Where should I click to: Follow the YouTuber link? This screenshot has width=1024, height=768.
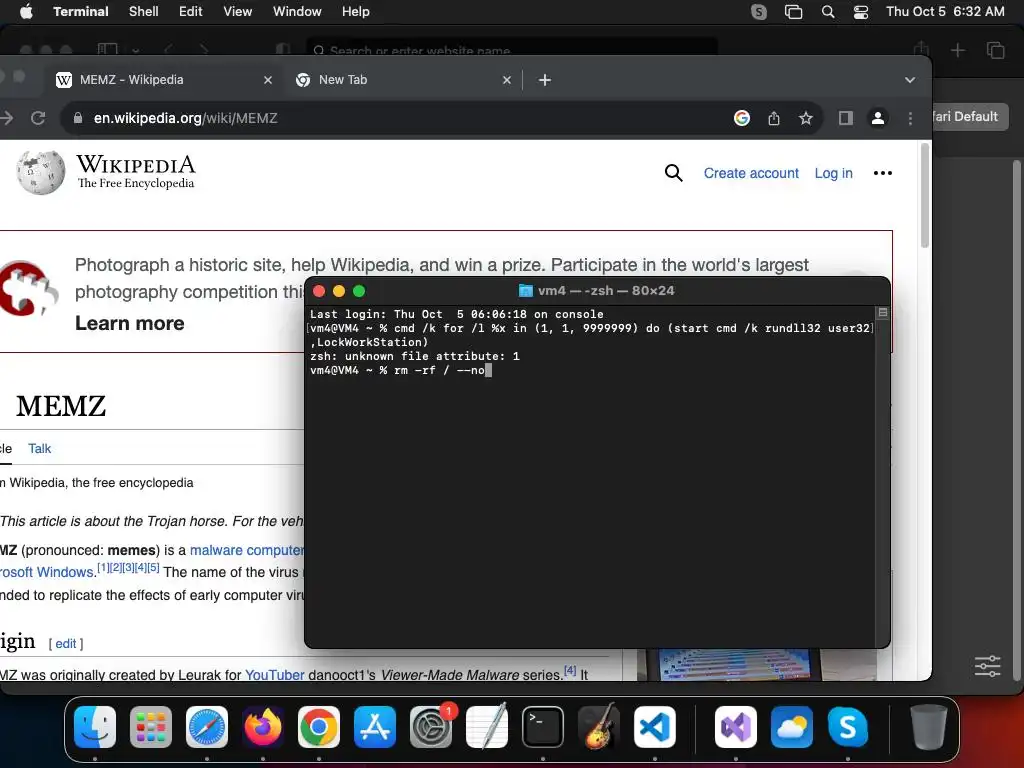click(x=274, y=675)
